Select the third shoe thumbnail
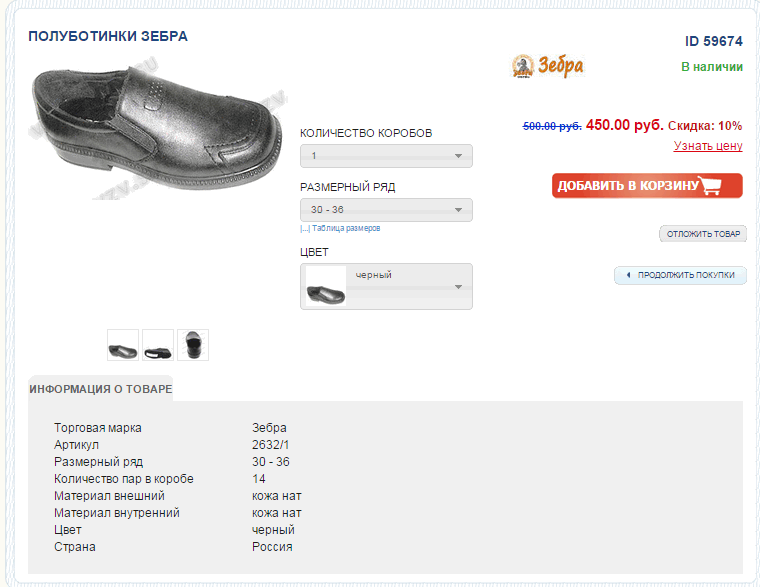Screen dimensions: 760x587 point(193,345)
